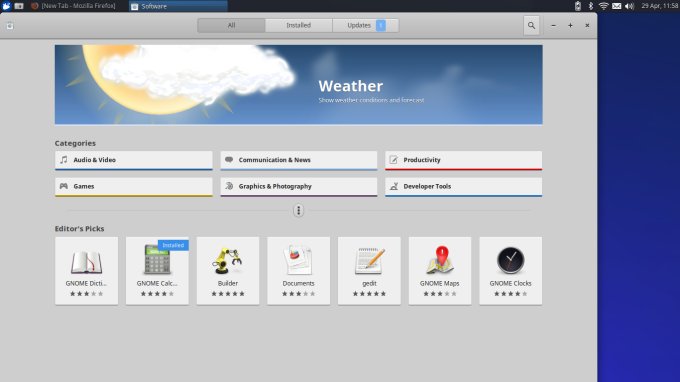
Task: Click the Graphics & Photography icon
Action: pyautogui.click(x=229, y=186)
